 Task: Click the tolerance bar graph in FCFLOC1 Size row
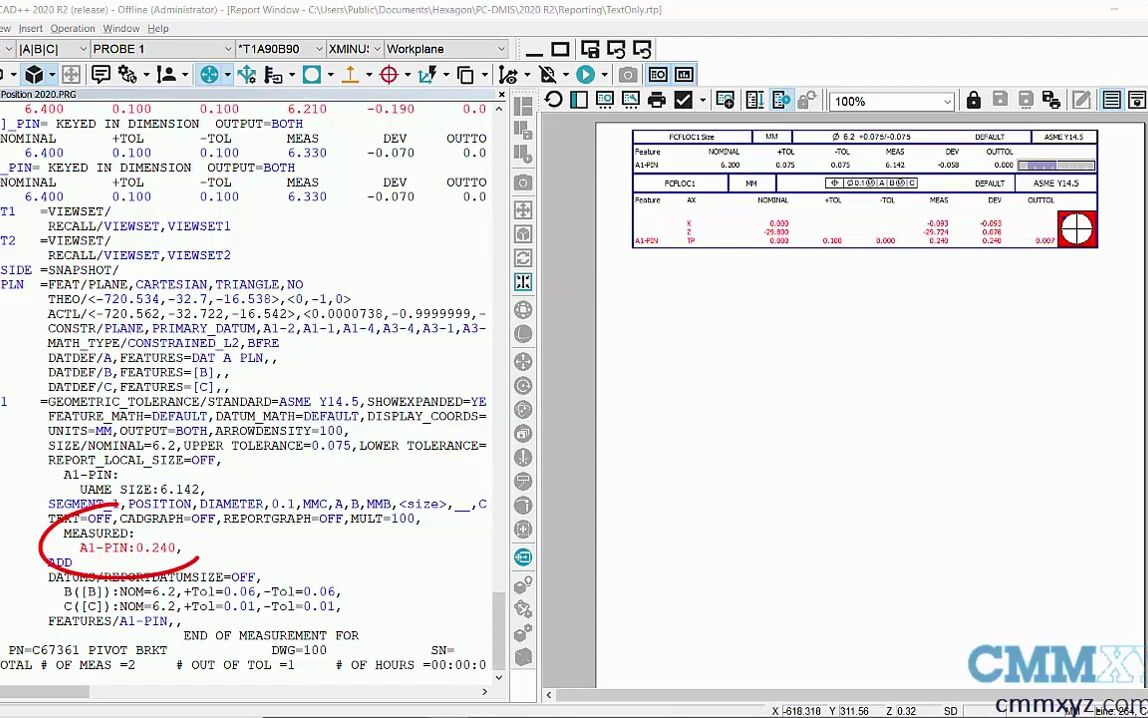click(1056, 165)
